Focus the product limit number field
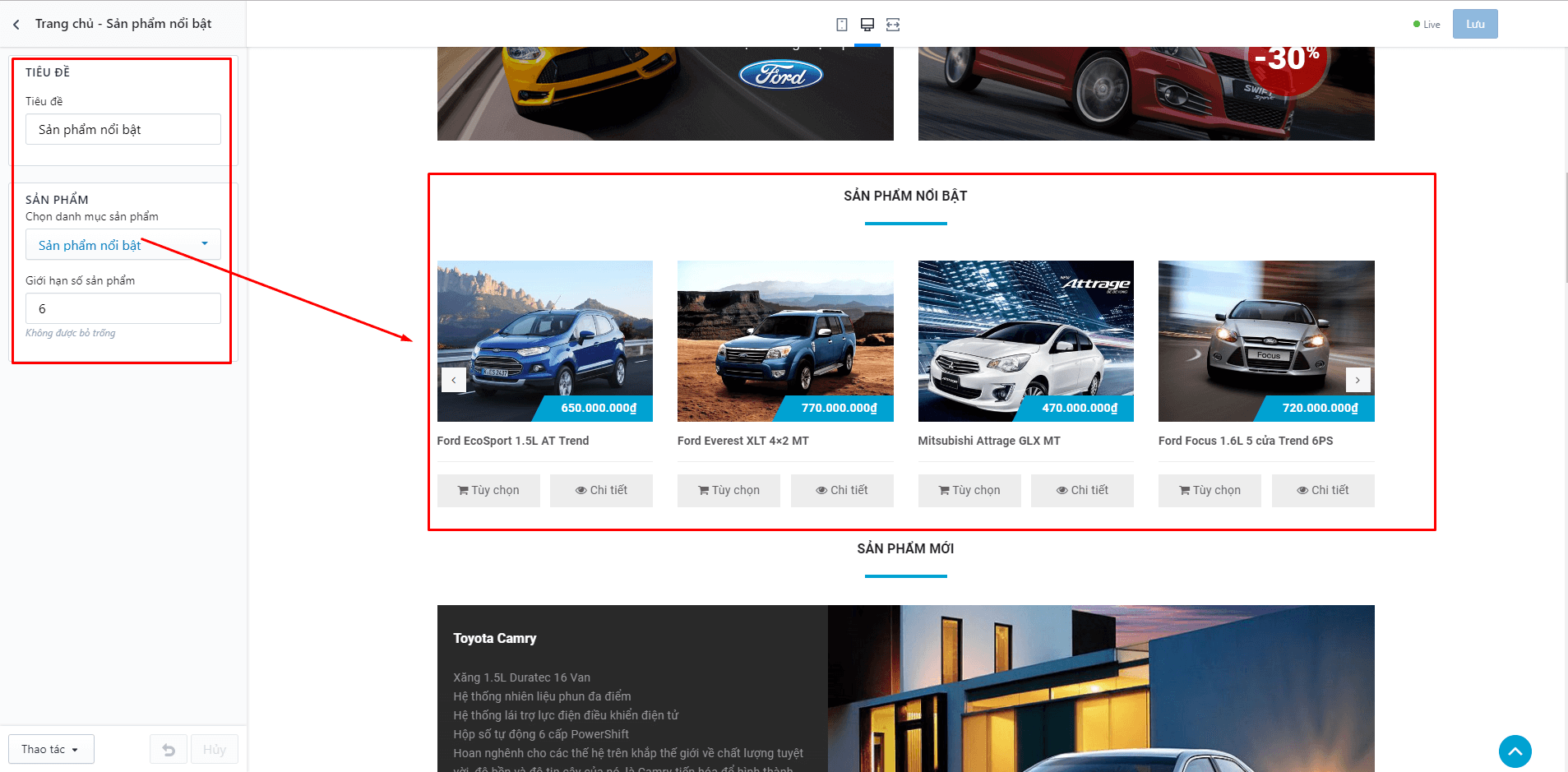 pos(123,308)
